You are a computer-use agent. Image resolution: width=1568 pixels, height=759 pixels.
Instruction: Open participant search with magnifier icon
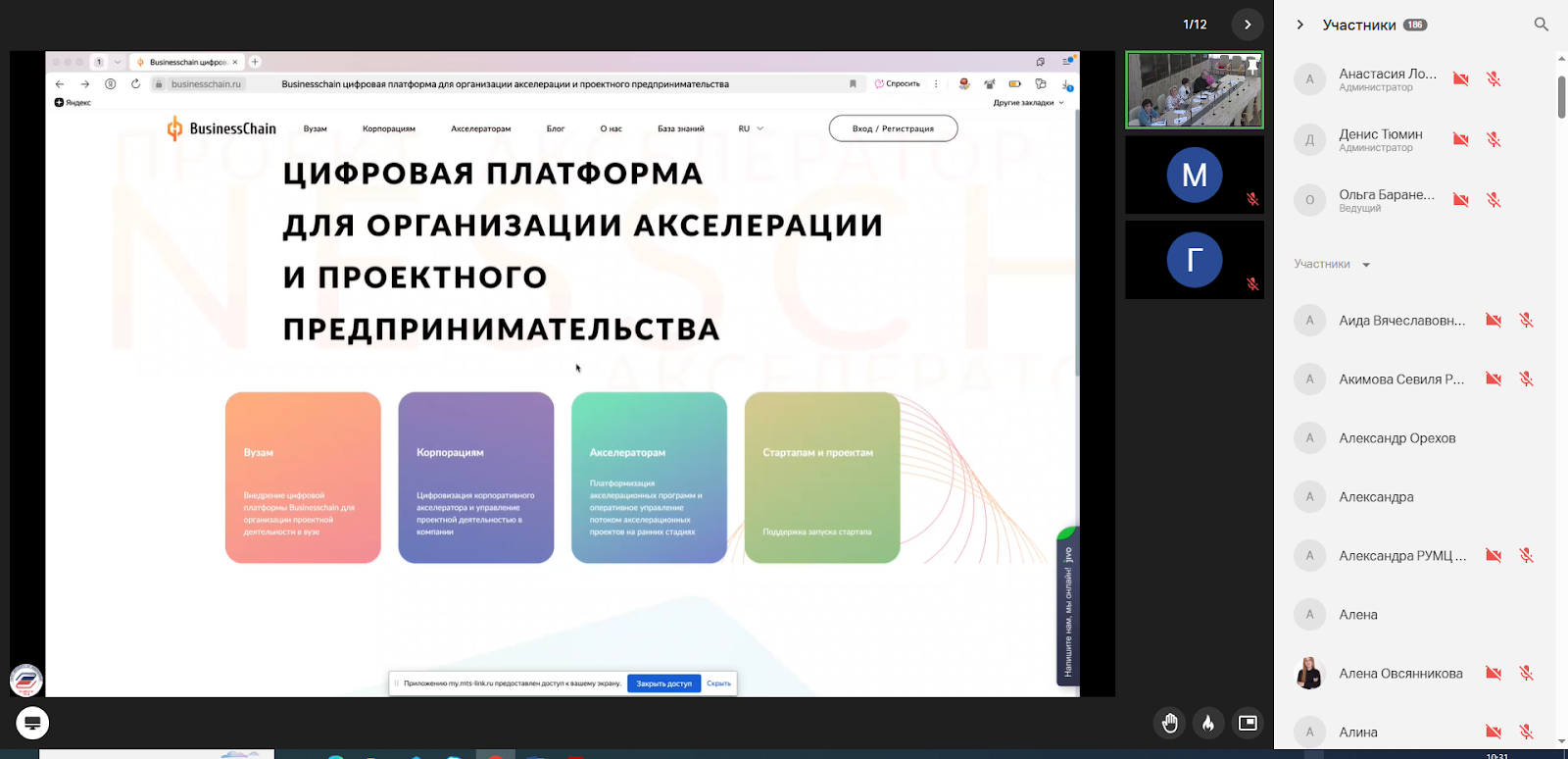click(1541, 25)
